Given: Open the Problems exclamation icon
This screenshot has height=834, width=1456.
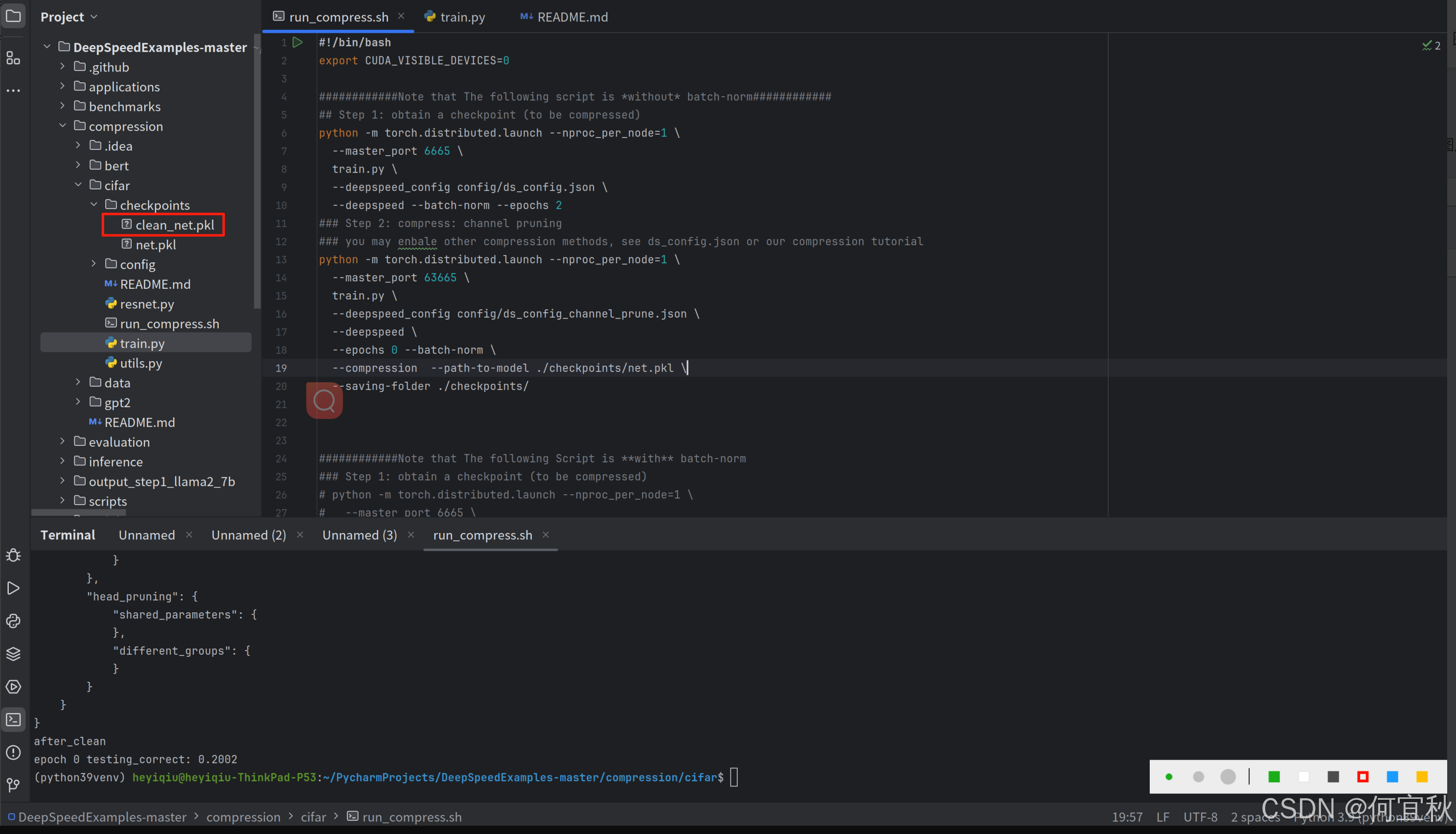Looking at the screenshot, I should (x=13, y=753).
